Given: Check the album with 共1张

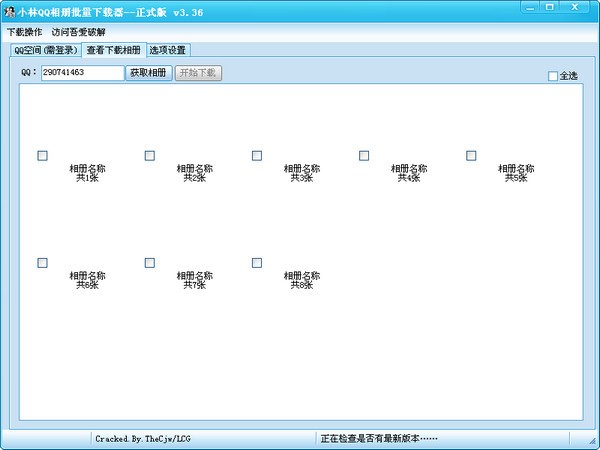Looking at the screenshot, I should point(42,156).
